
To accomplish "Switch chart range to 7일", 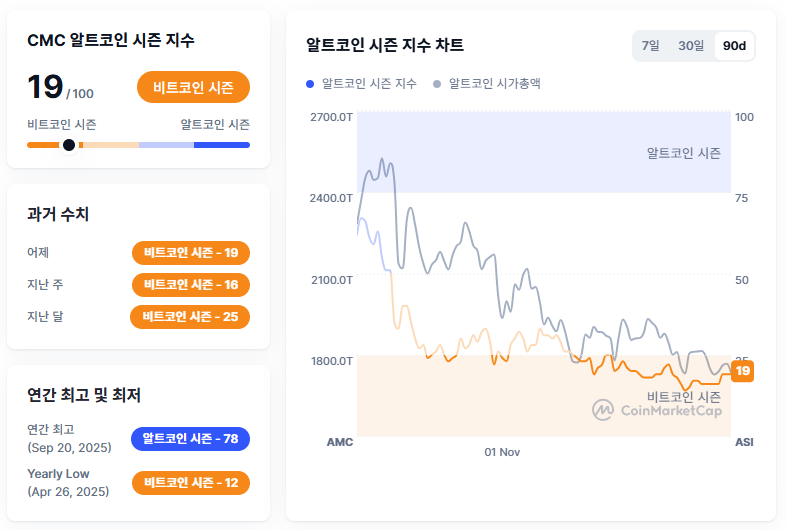I will (x=651, y=46).
